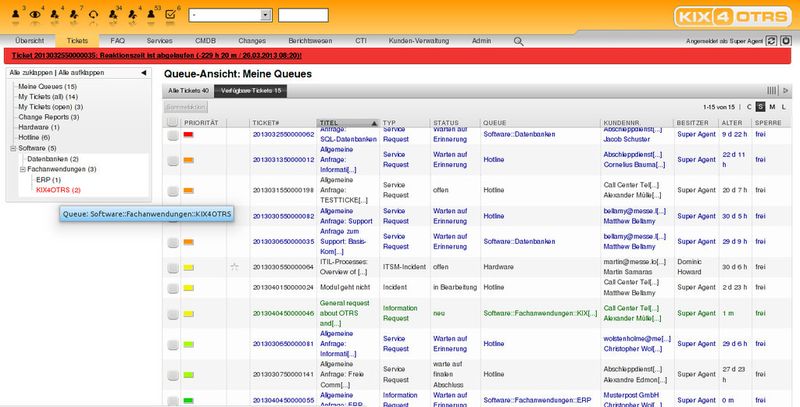Click the logout power icon
The width and height of the screenshot is (800, 407).
[786, 41]
